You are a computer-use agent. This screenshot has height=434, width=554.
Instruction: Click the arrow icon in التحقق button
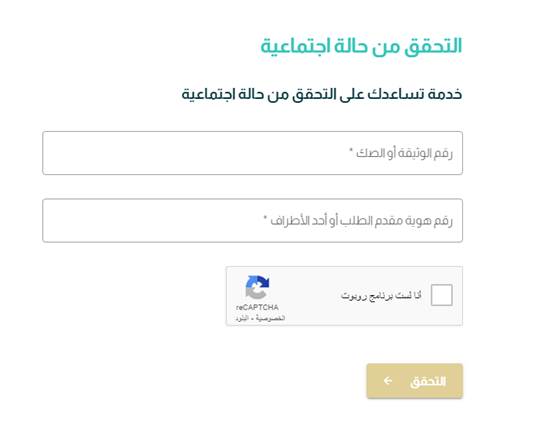click(388, 381)
